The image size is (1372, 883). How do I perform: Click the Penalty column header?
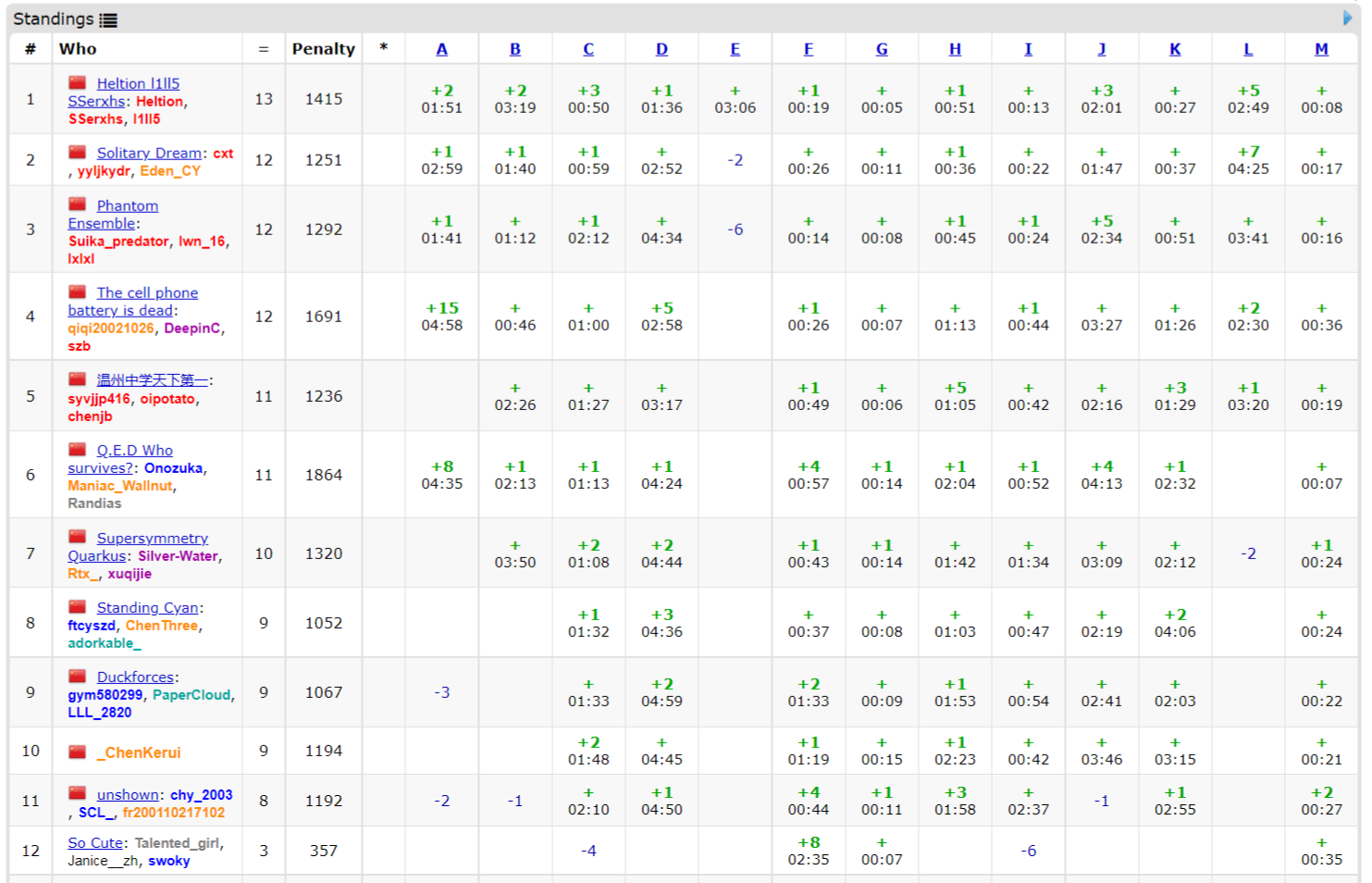pos(323,49)
